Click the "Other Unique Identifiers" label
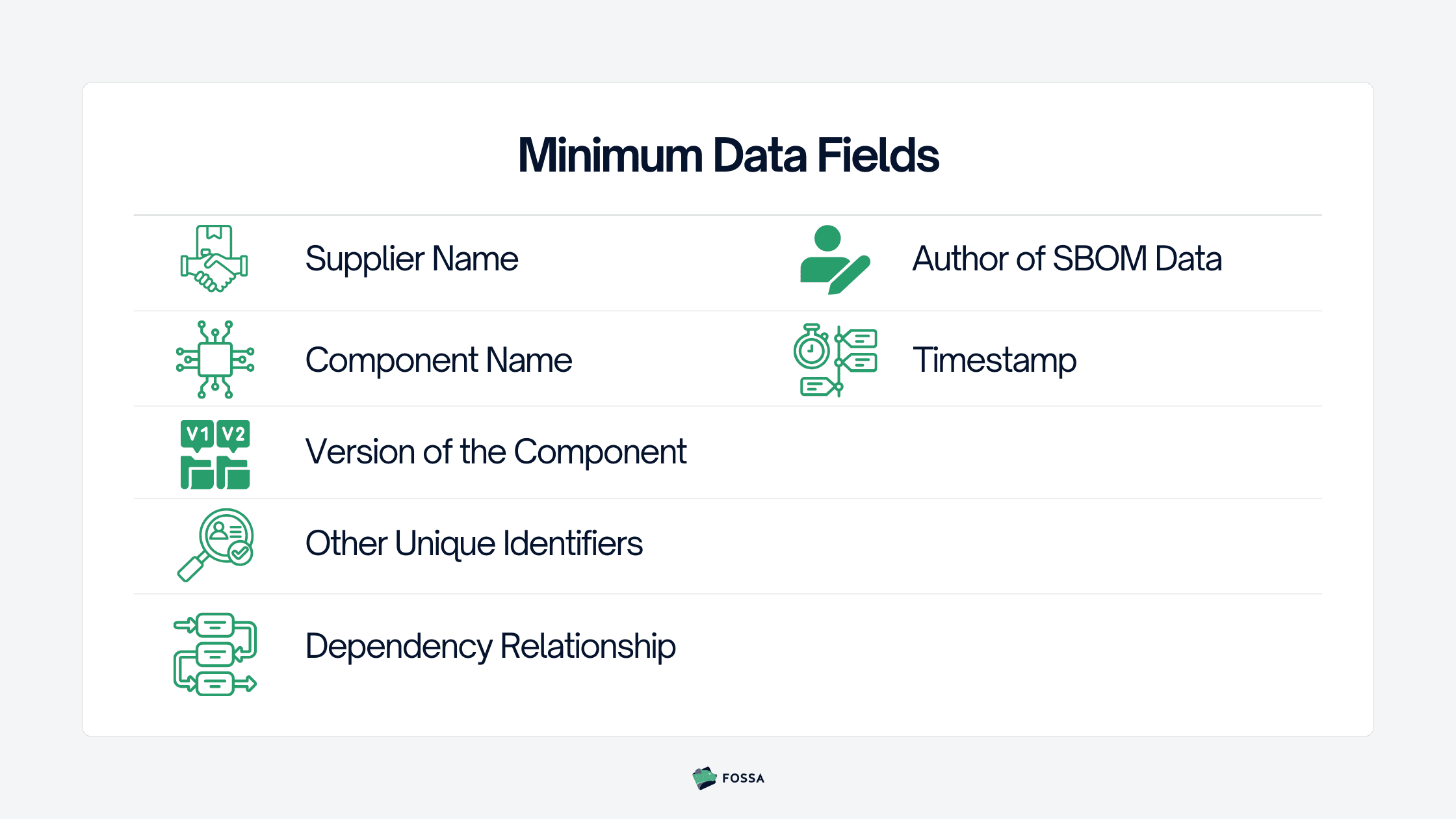 pos(473,543)
